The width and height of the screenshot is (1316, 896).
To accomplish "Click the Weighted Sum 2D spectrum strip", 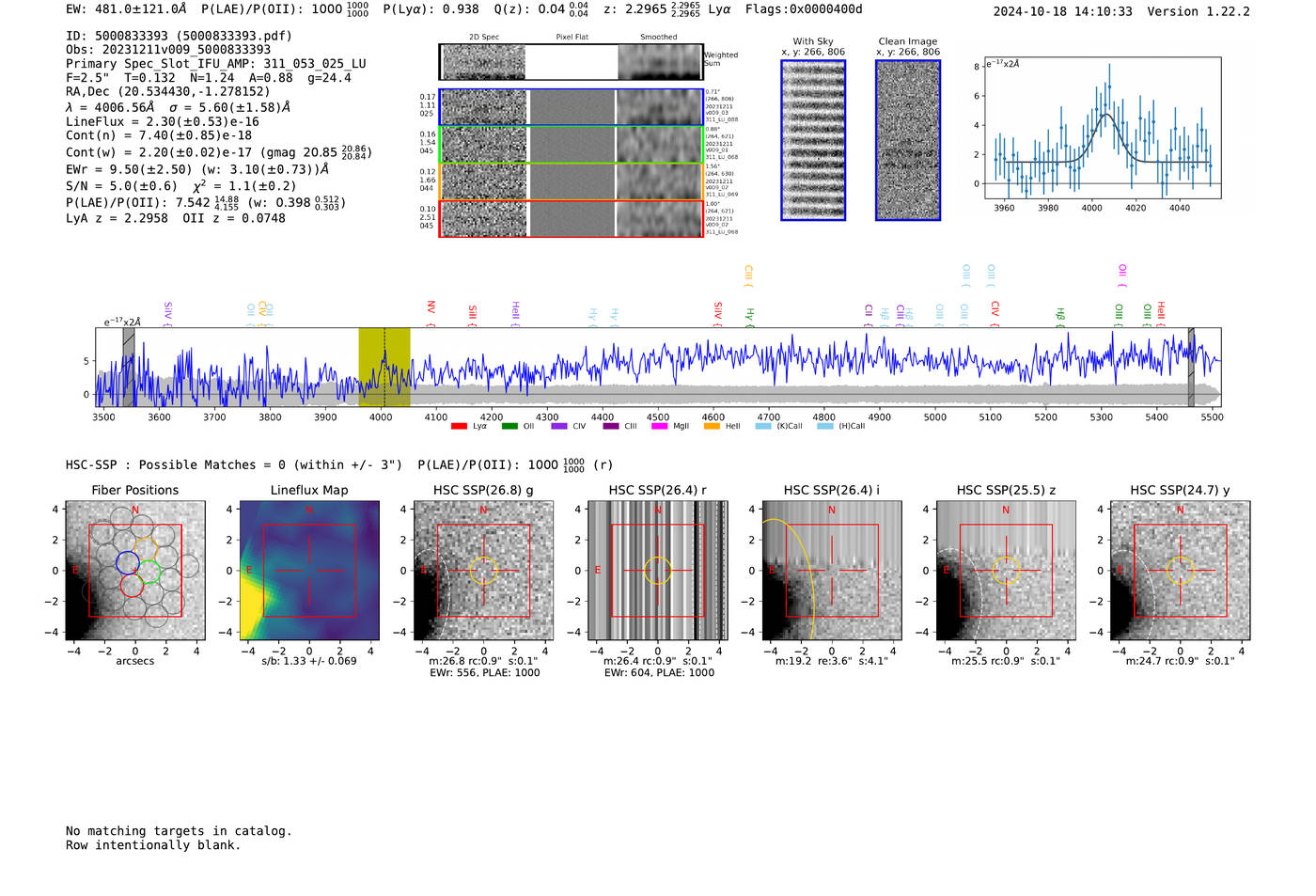I will (572, 62).
